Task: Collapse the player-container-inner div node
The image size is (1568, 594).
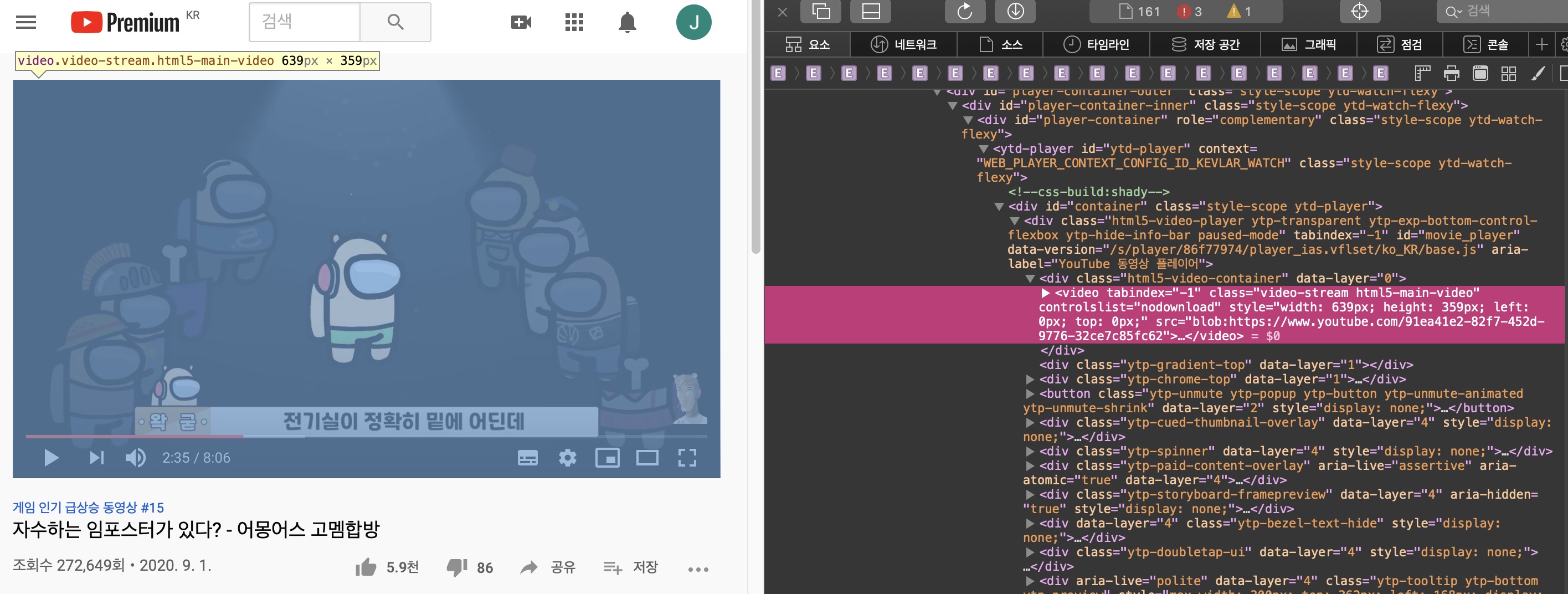Action: 952,106
